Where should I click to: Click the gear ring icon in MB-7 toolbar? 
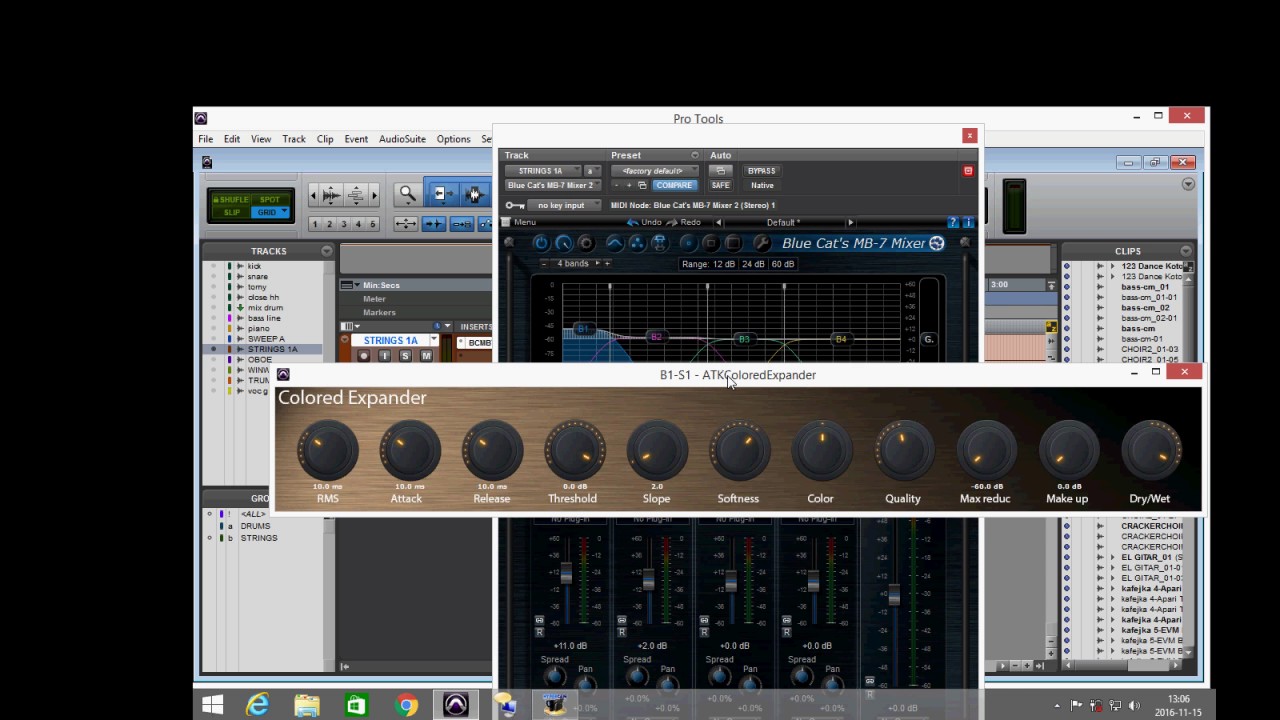(x=586, y=243)
